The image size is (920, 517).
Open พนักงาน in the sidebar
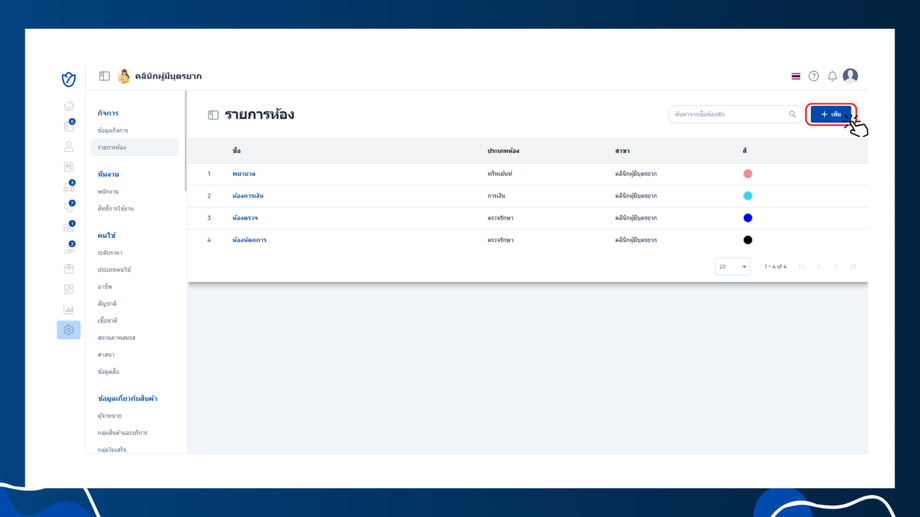coord(108,191)
